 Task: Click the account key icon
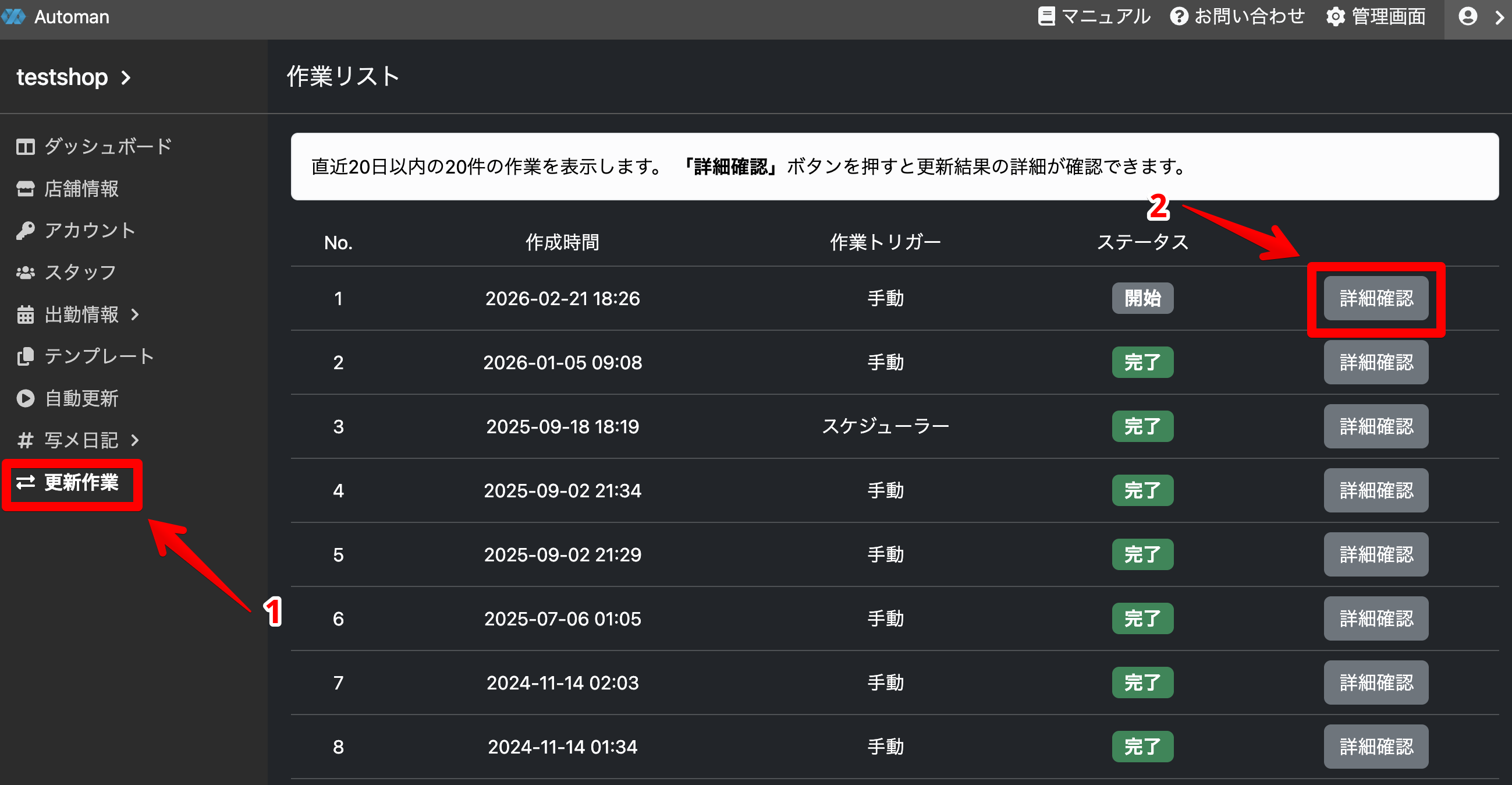pyautogui.click(x=25, y=231)
